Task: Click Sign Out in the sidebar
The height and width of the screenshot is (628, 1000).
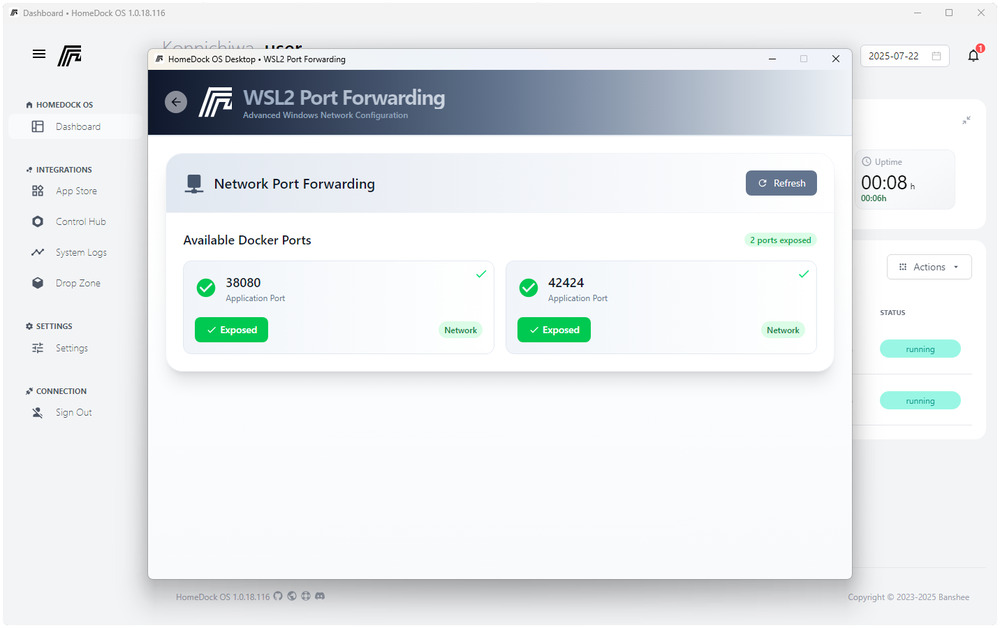Action: 75,413
